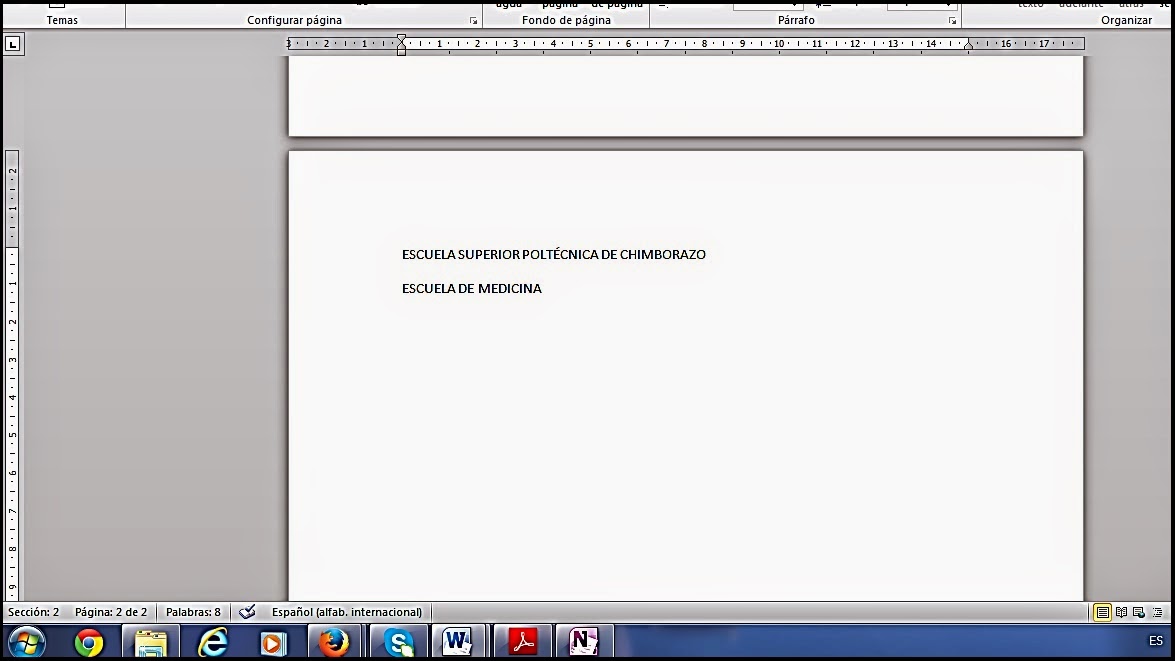Click the Temas group label
This screenshot has height=661, width=1175.
click(x=62, y=20)
